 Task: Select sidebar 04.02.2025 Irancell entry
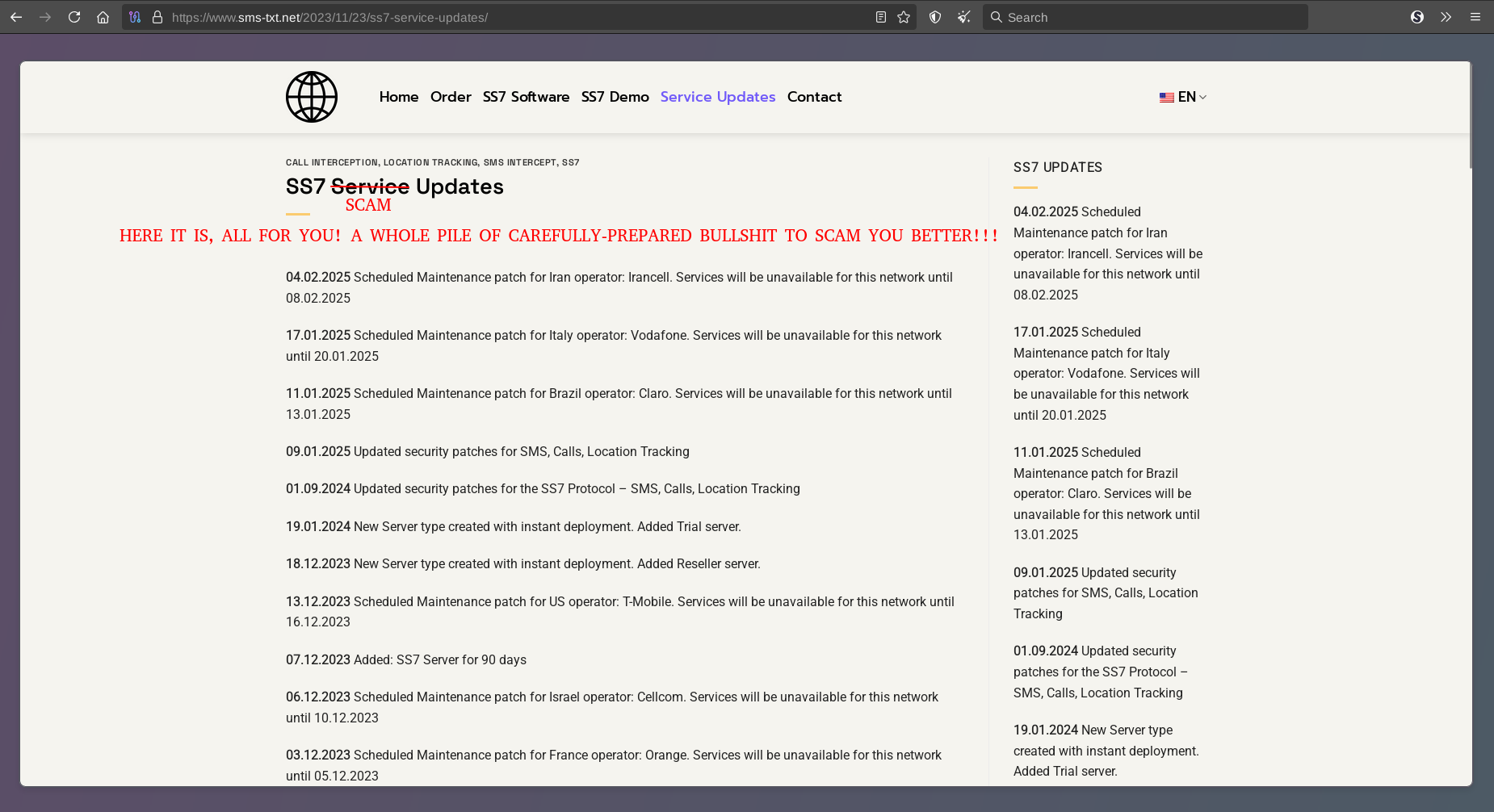[1108, 253]
